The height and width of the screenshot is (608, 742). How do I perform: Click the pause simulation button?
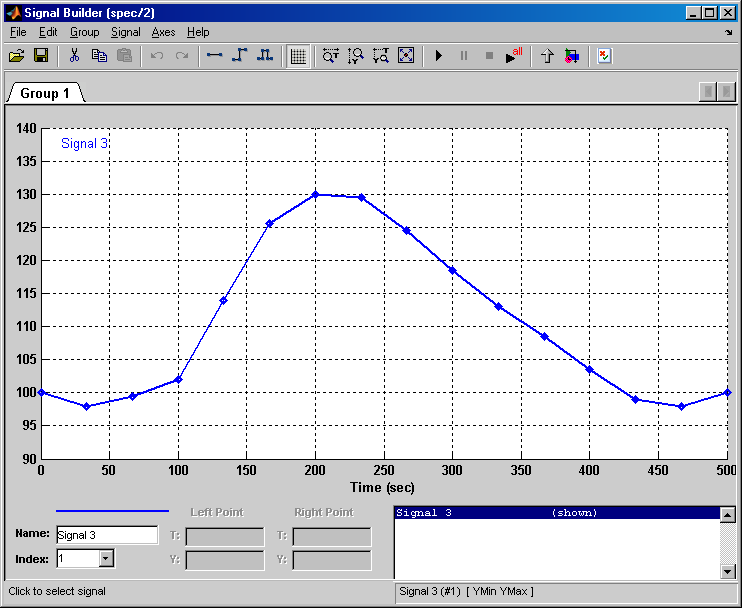pyautogui.click(x=464, y=56)
